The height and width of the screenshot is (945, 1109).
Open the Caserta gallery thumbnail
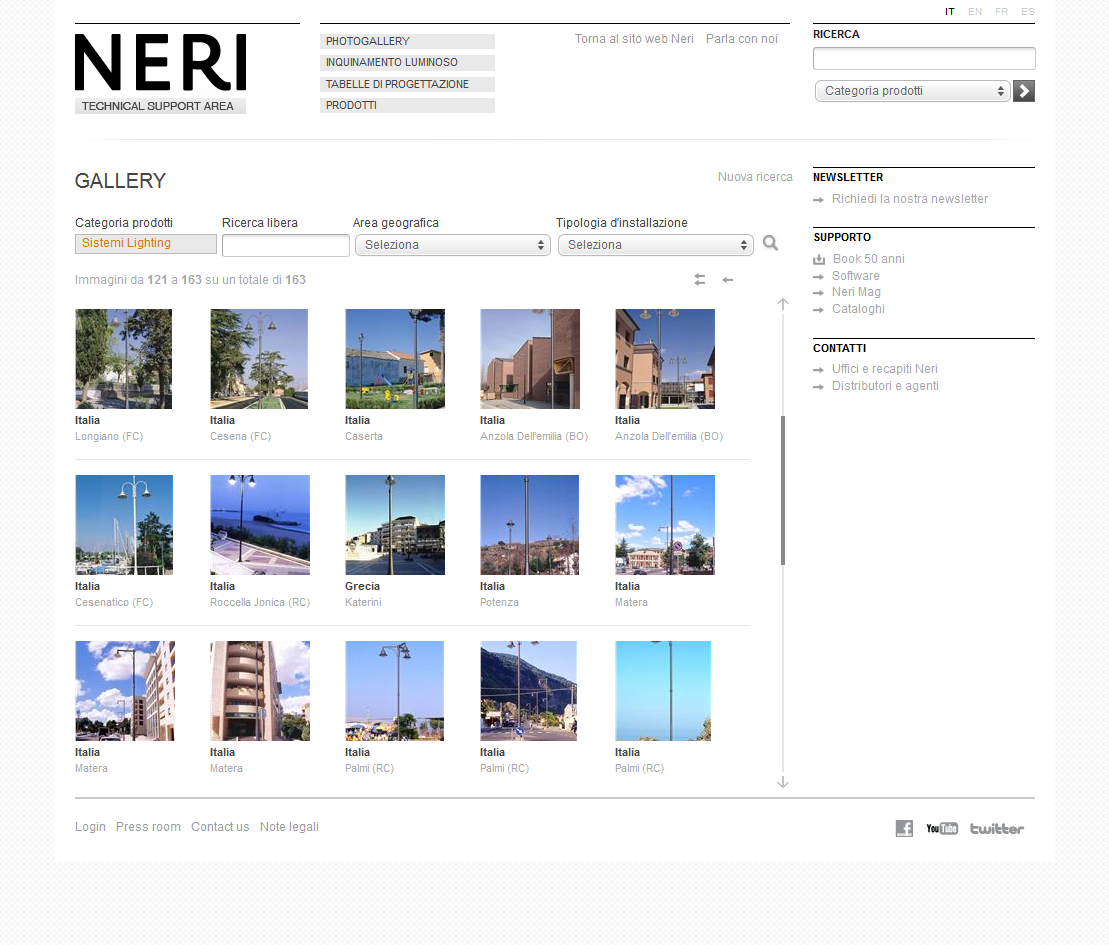tap(395, 359)
